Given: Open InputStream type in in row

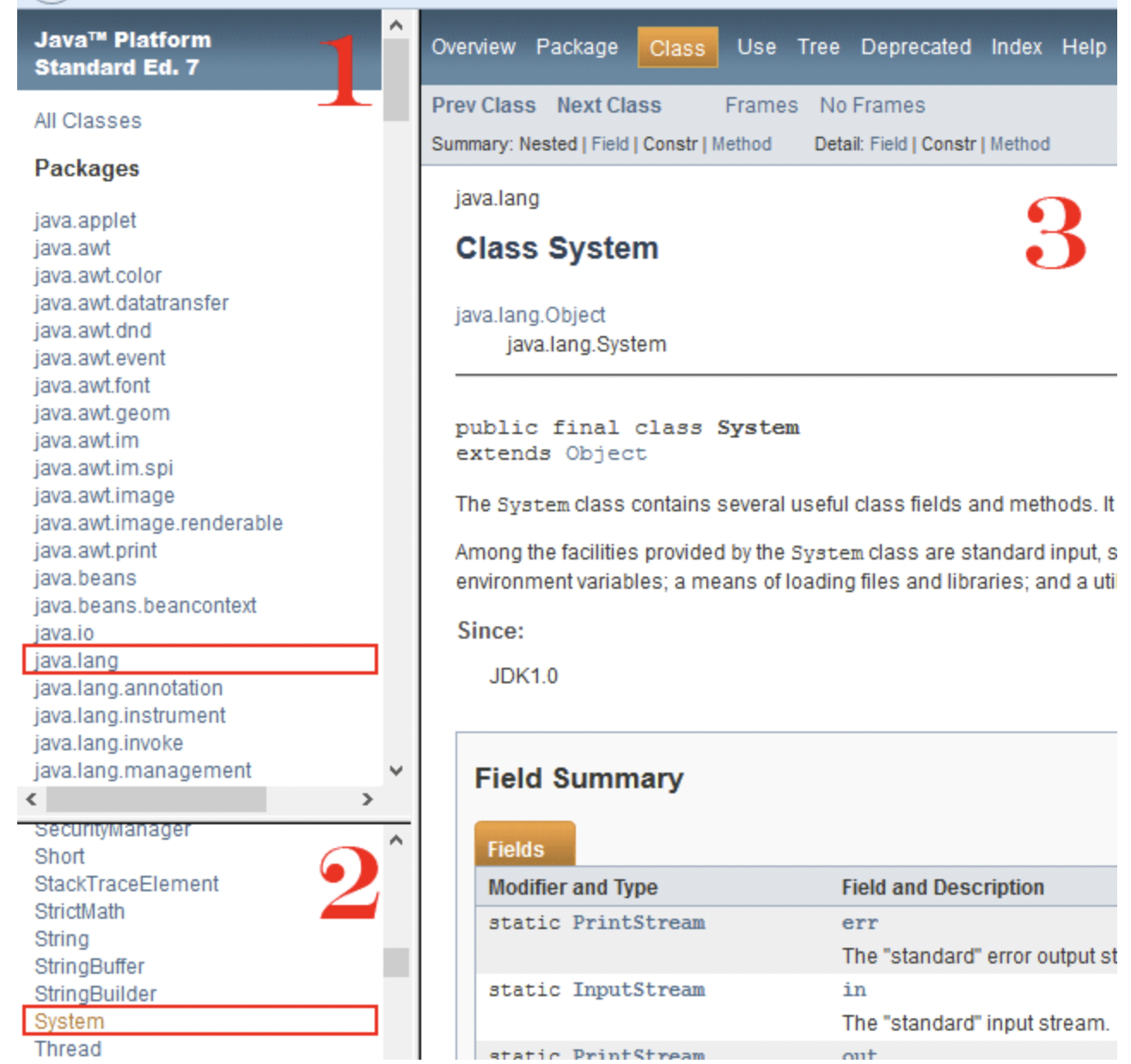Looking at the screenshot, I should (x=639, y=990).
